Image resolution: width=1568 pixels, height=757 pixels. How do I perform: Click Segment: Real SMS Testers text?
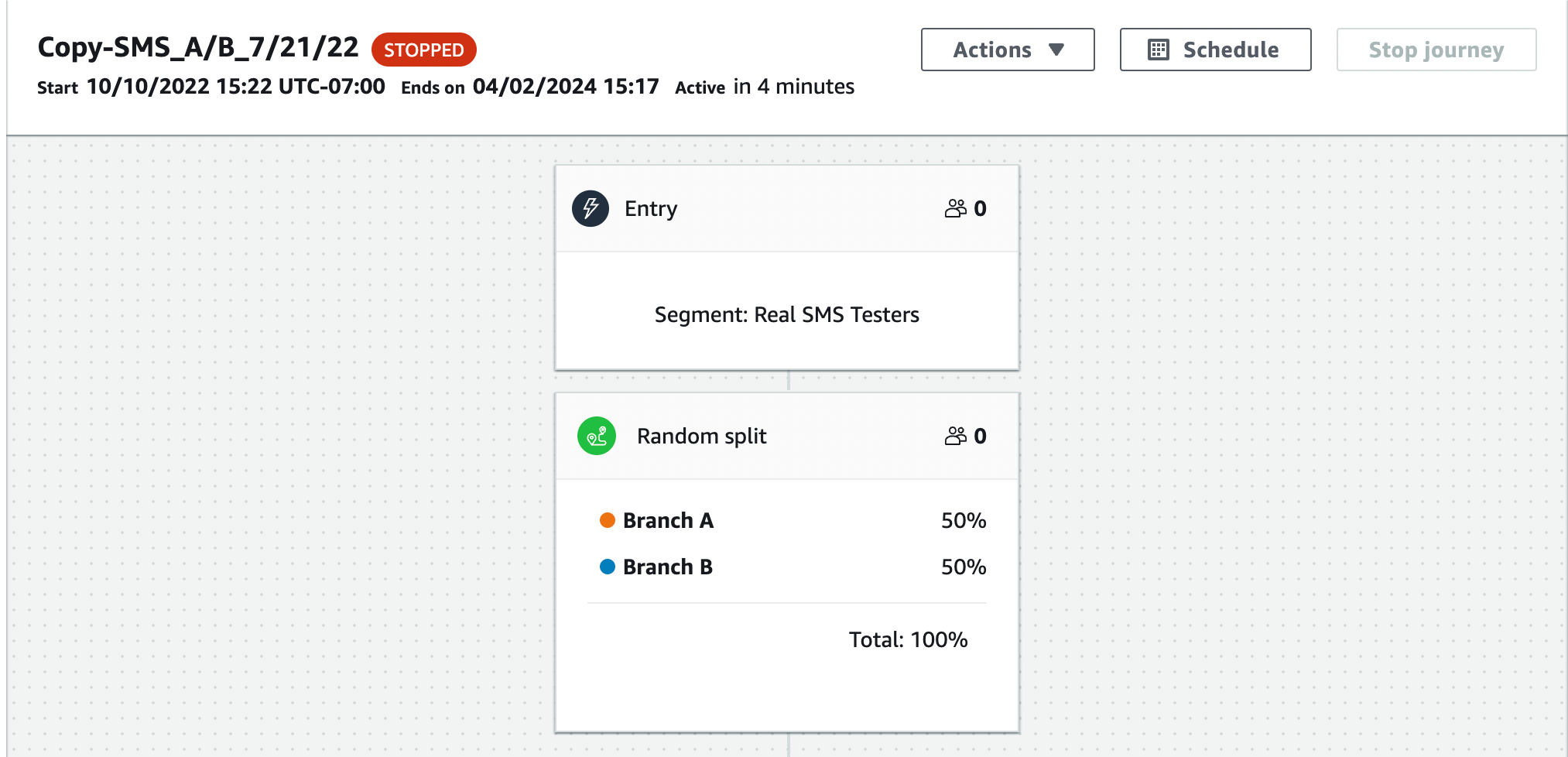pos(786,314)
